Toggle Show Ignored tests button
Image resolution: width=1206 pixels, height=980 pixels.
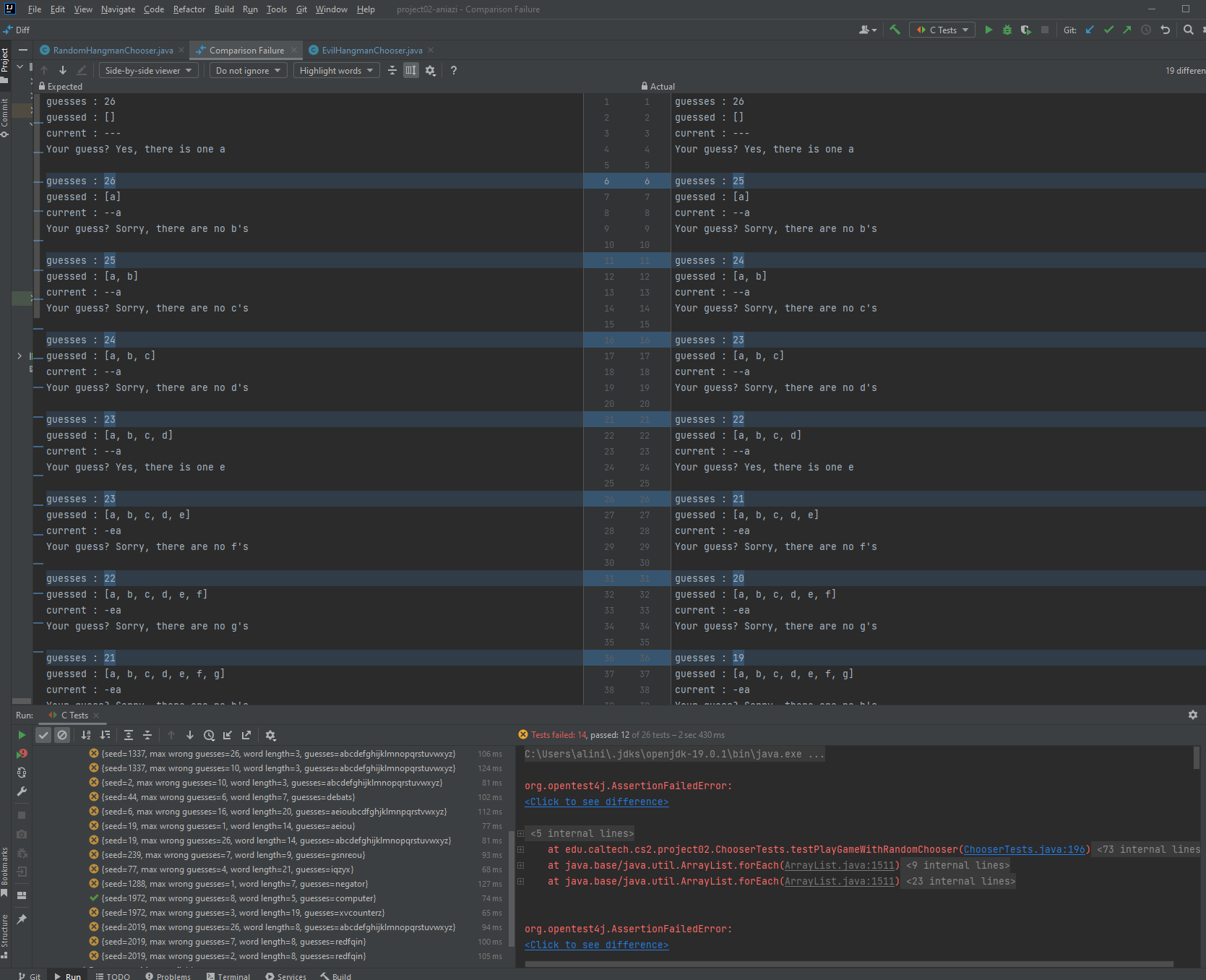[x=62, y=735]
